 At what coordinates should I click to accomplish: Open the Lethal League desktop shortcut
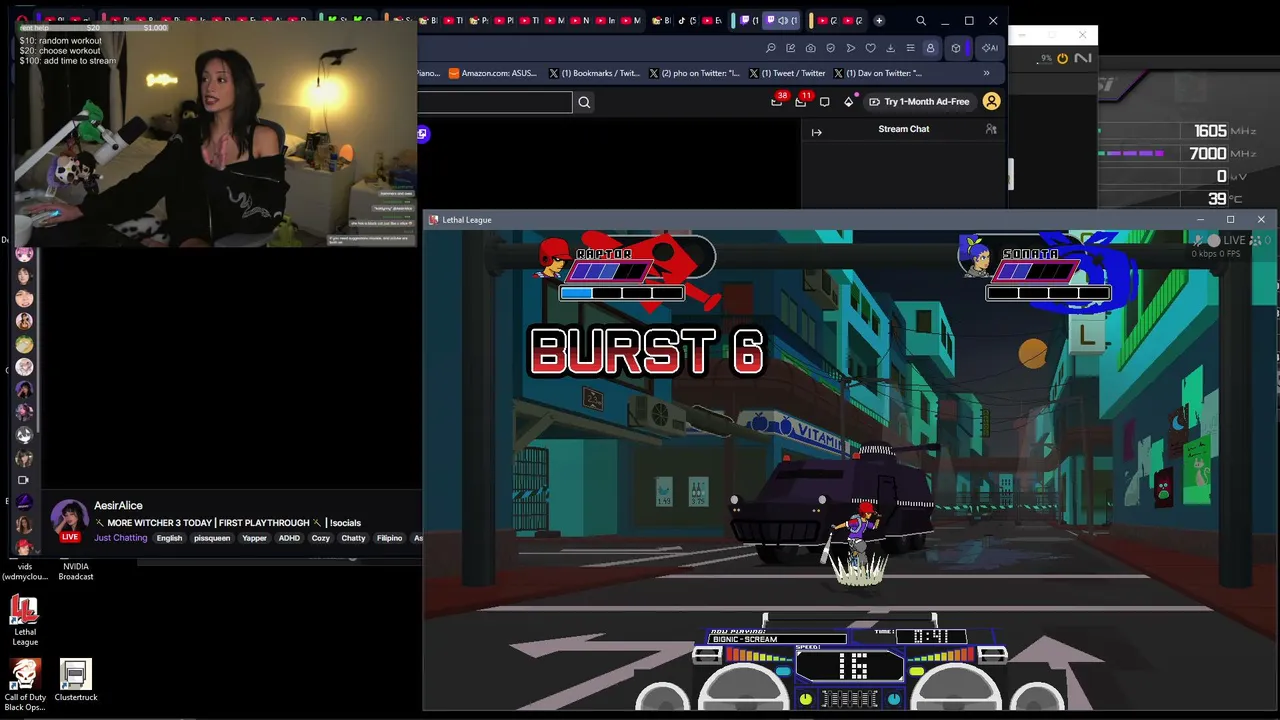[x=25, y=621]
